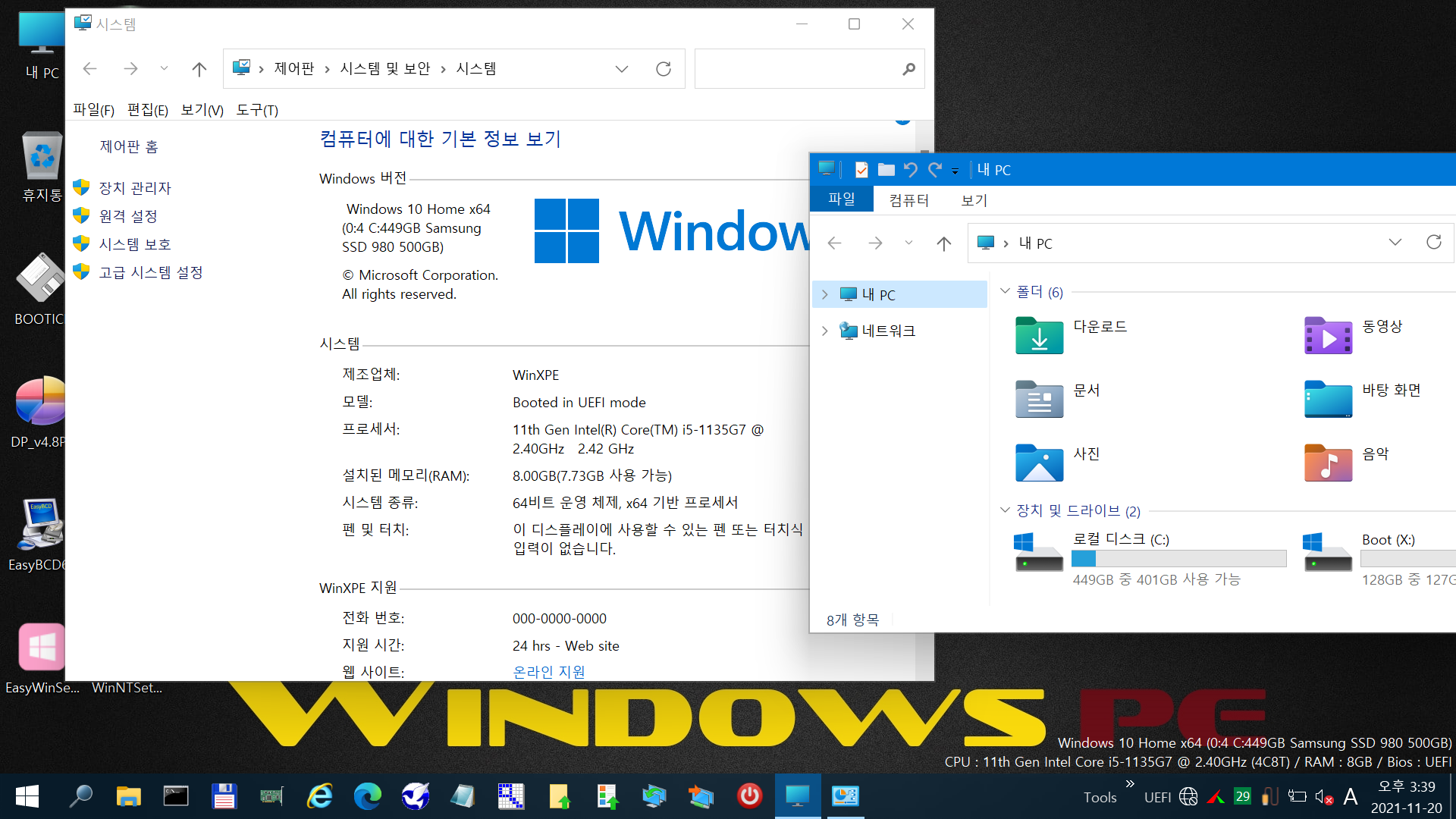1456x819 pixels.
Task: Collapse Devices and Drives (장치 및 드라이브) group
Action: (x=1005, y=510)
